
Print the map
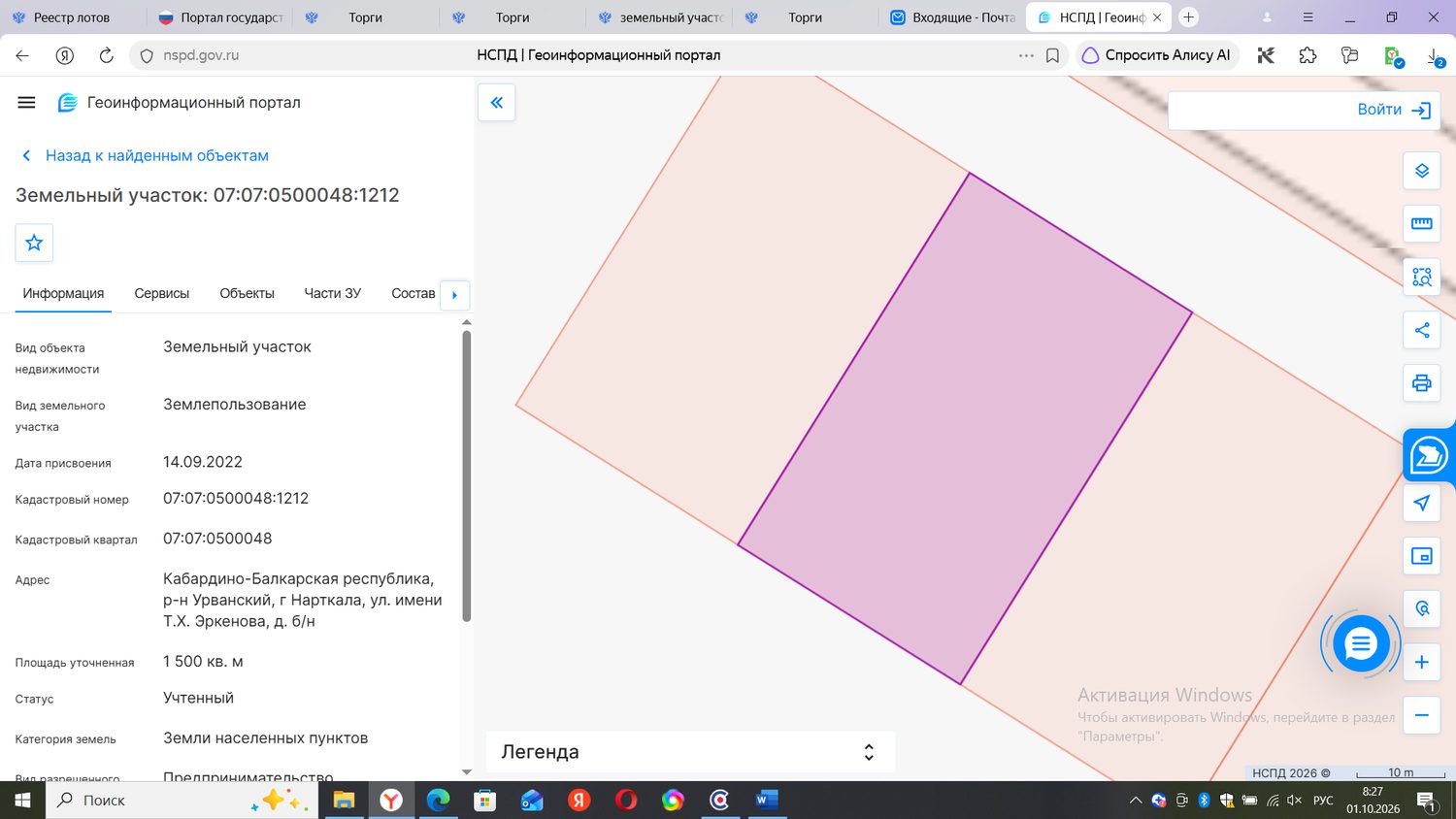click(x=1422, y=383)
